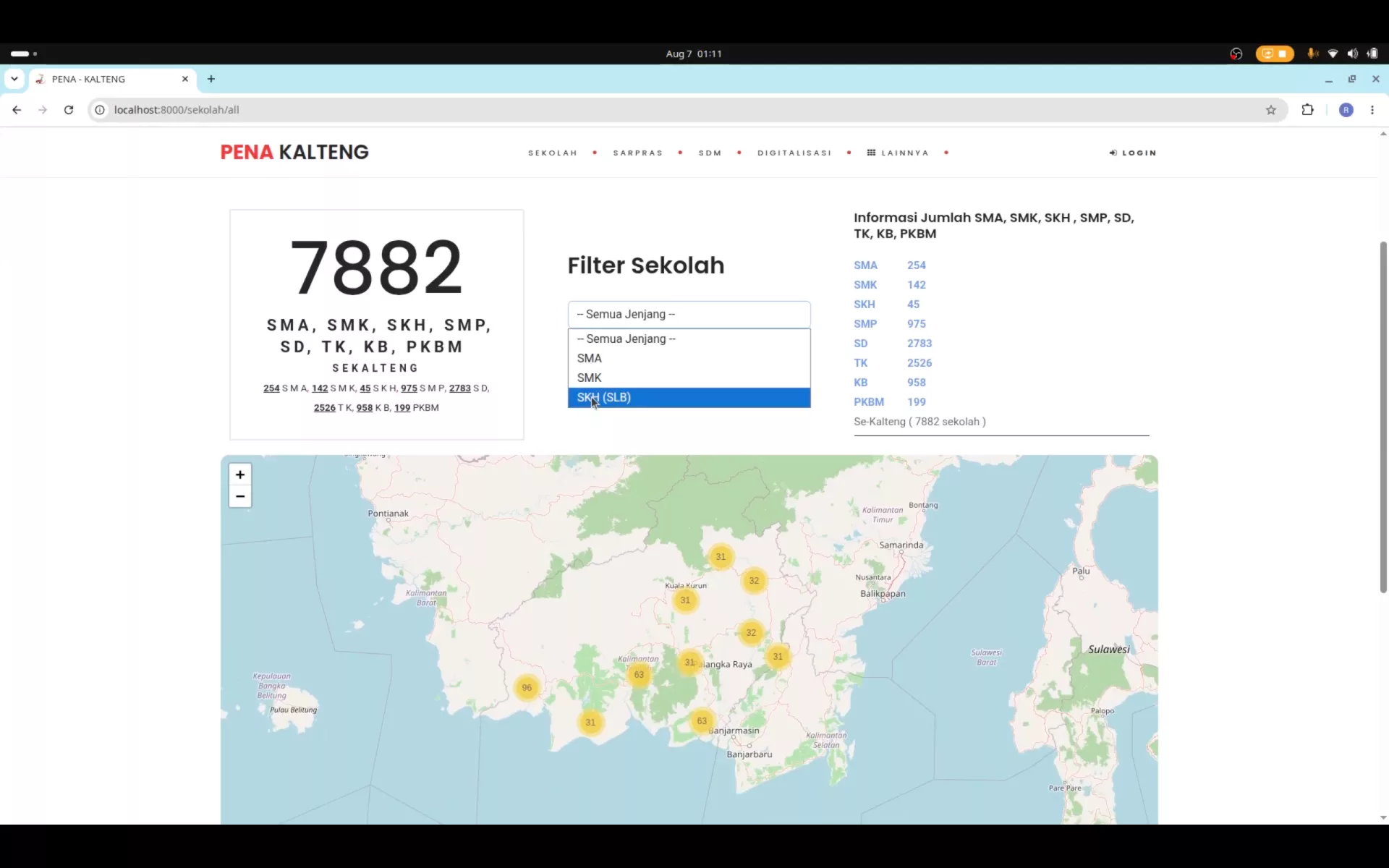Click the SMA link in info list
The image size is (1389, 868).
coord(865,265)
